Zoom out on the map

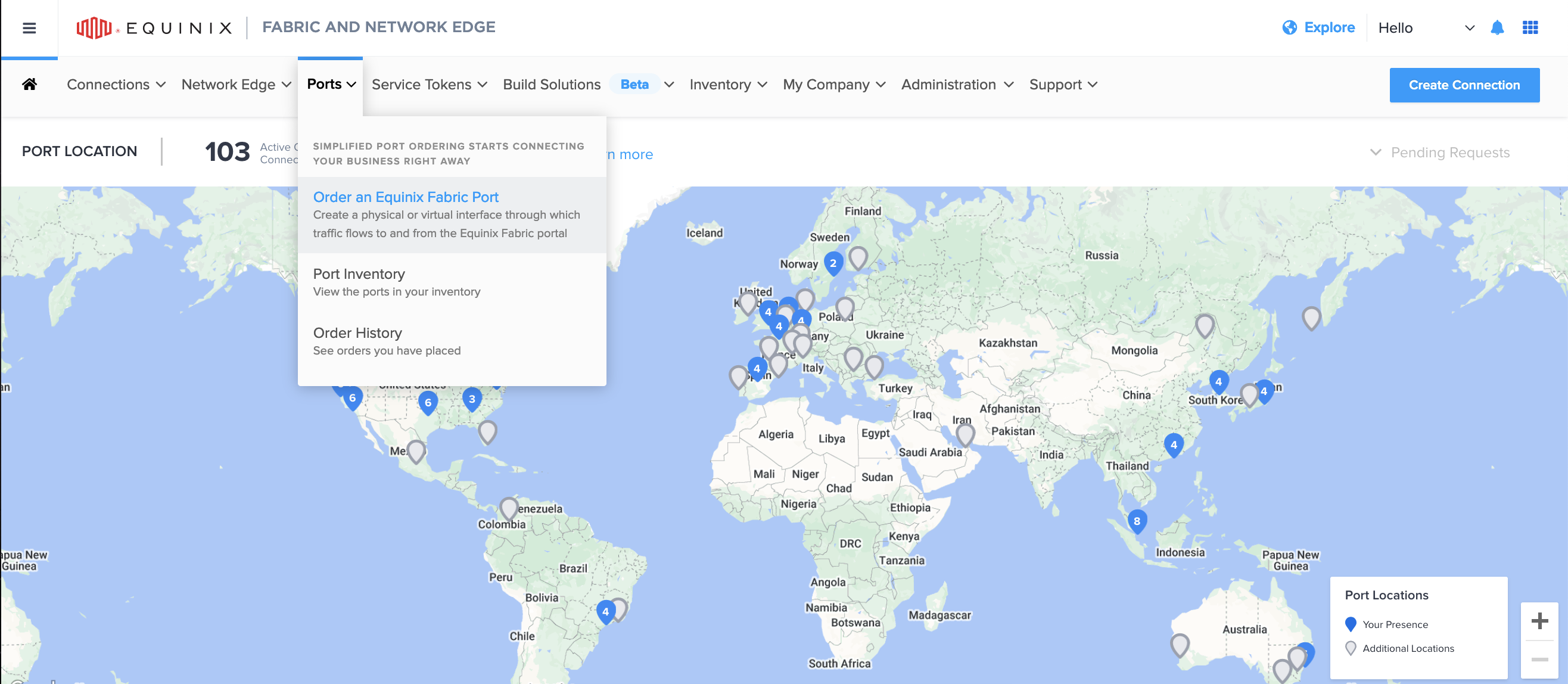point(1539,659)
